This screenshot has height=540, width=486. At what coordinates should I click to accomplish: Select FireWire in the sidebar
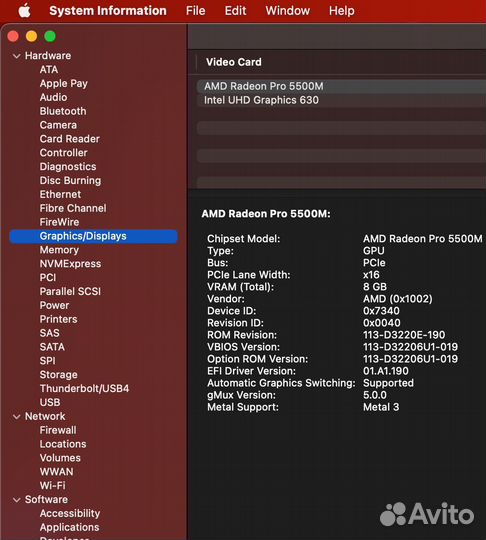[59, 222]
